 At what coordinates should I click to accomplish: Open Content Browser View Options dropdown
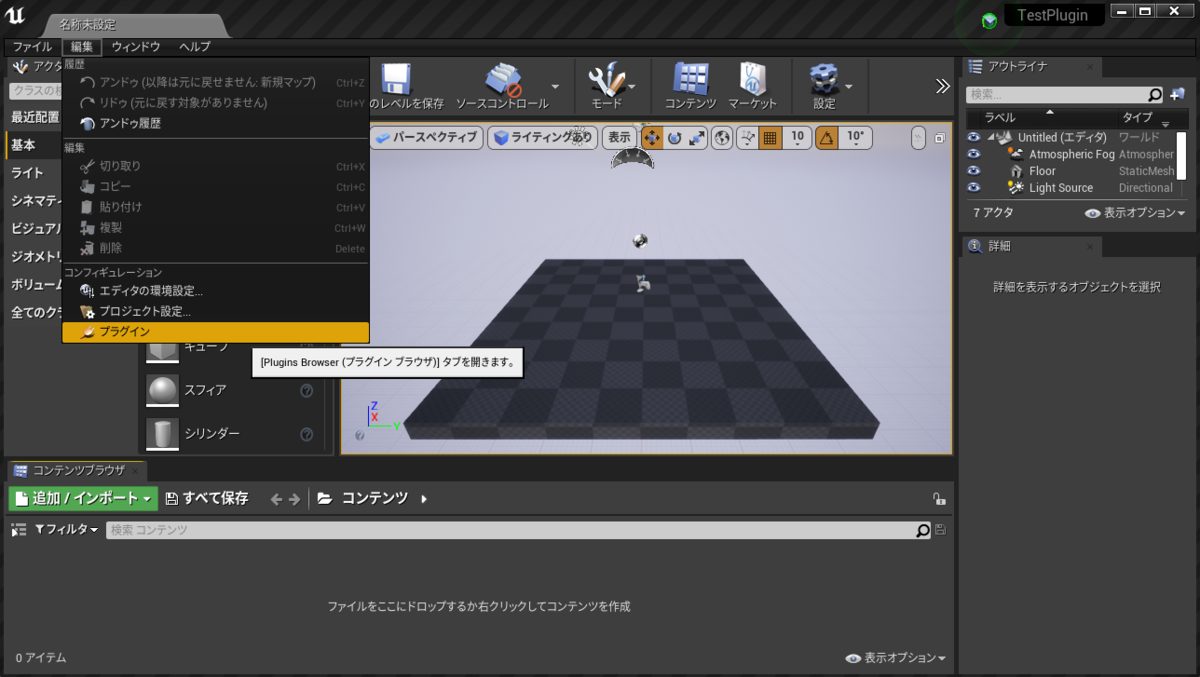point(895,658)
